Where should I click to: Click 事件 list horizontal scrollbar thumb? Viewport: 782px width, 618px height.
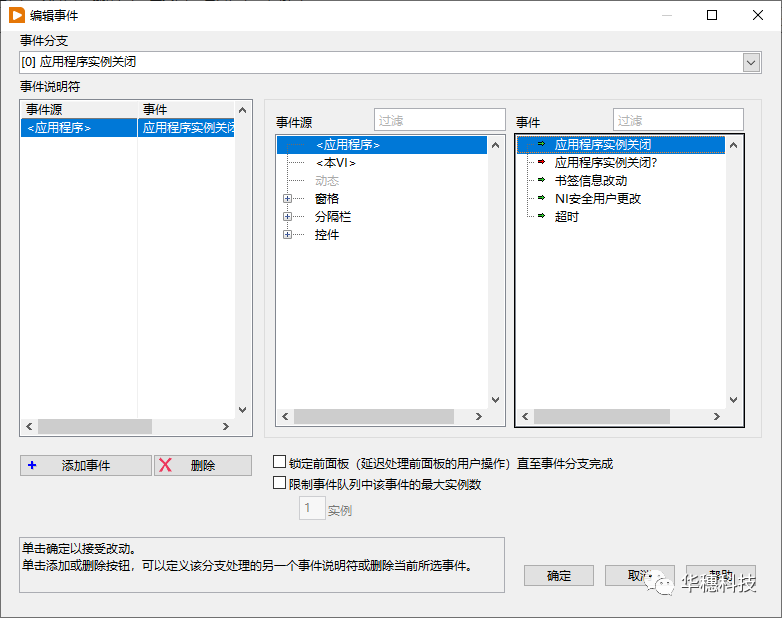tap(602, 416)
